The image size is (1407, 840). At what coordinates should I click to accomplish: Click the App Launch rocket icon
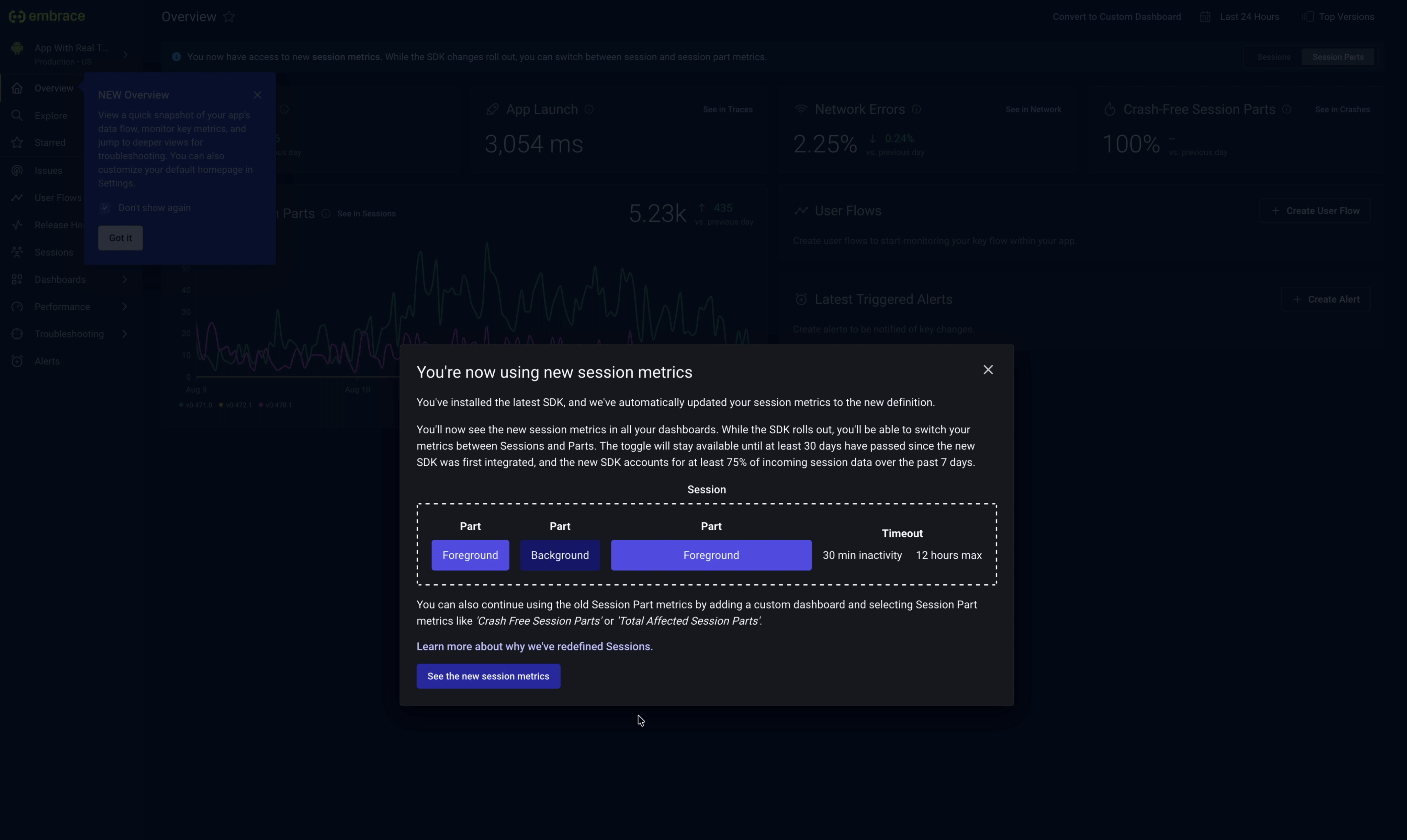tap(492, 109)
